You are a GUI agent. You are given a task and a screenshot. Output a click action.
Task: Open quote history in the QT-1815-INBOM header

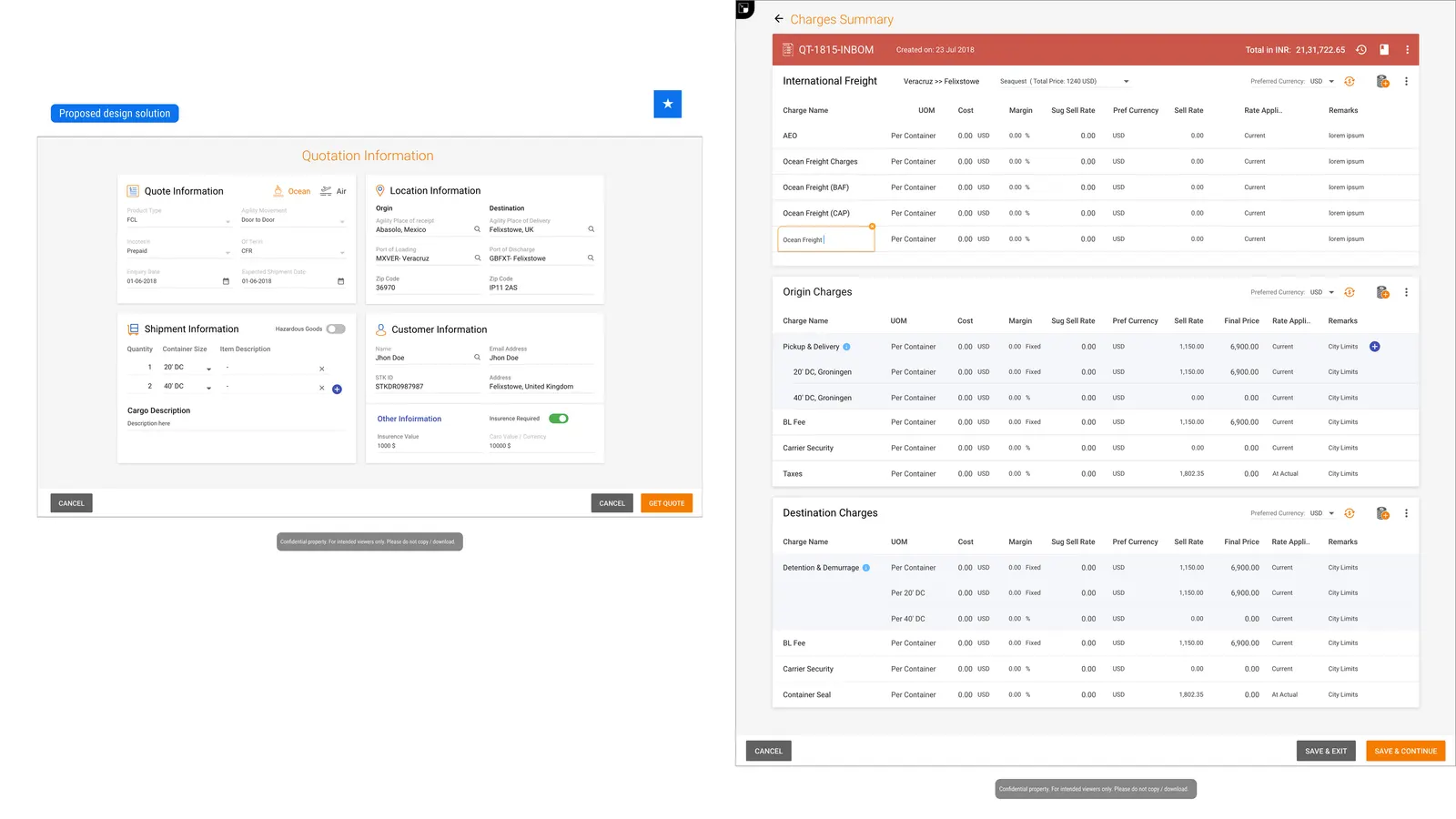[x=1361, y=50]
